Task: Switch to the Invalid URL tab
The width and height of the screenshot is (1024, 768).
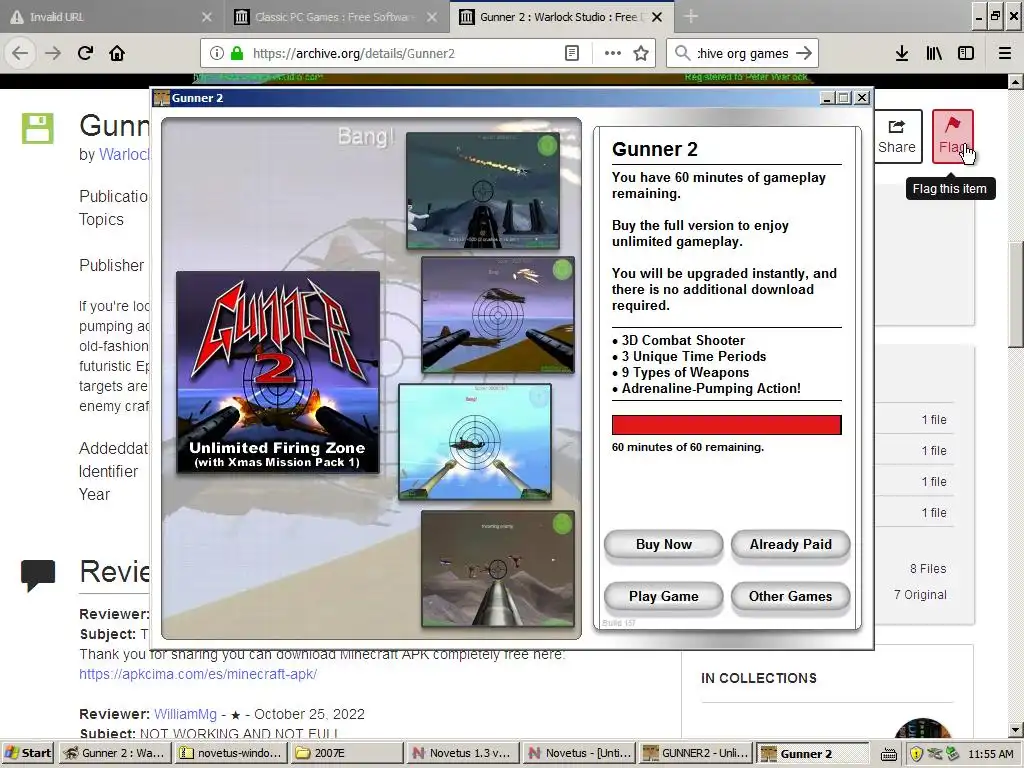Action: (111, 17)
